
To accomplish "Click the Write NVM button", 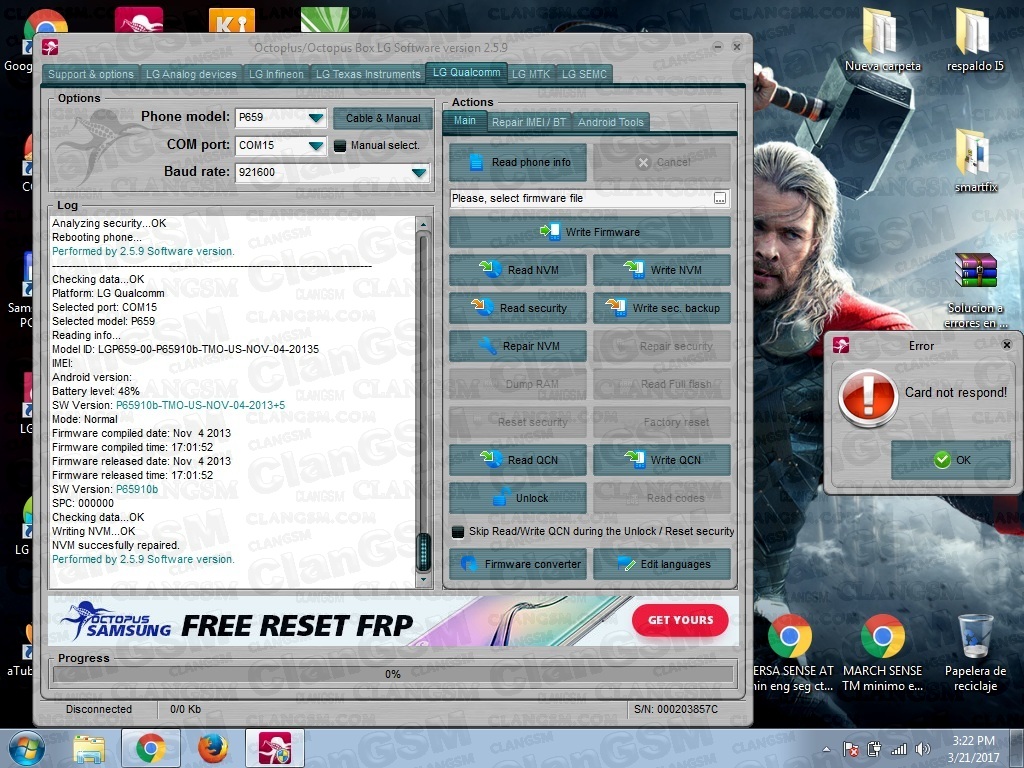I will point(662,270).
